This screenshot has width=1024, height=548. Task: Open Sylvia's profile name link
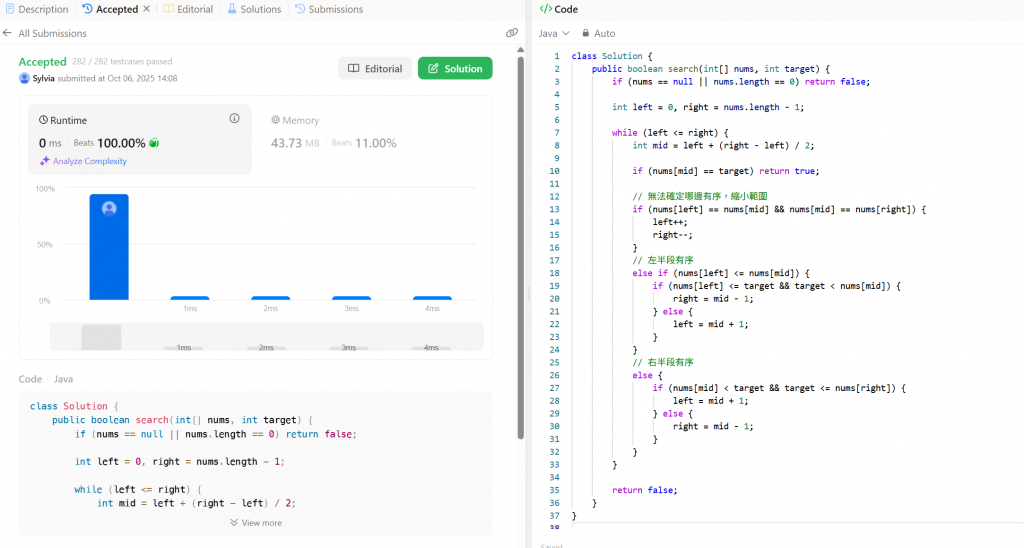point(44,78)
